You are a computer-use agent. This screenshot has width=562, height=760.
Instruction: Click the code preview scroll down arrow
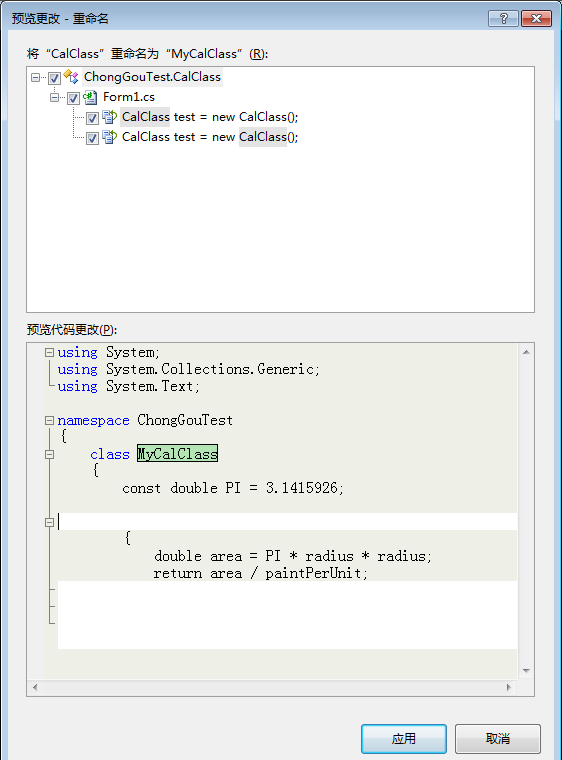click(x=526, y=671)
